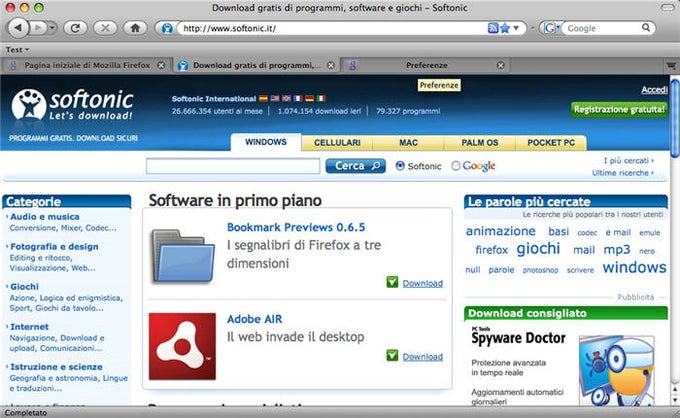
Task: Go back using the back arrow button
Action: point(18,28)
